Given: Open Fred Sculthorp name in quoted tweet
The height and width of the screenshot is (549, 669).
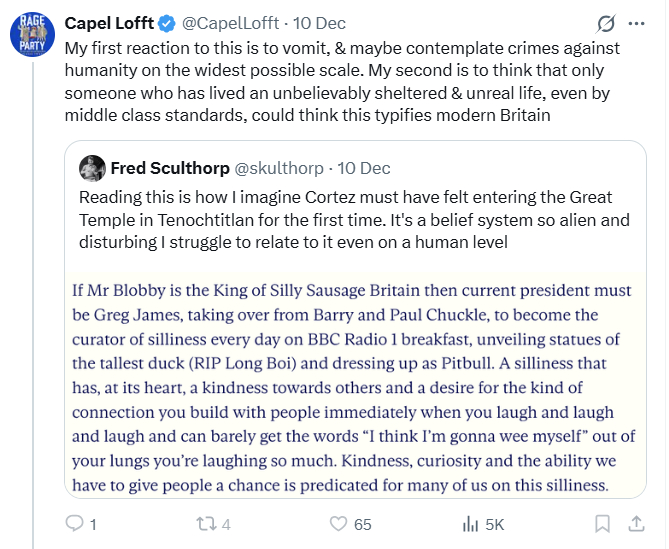Looking at the screenshot, I should click(168, 167).
